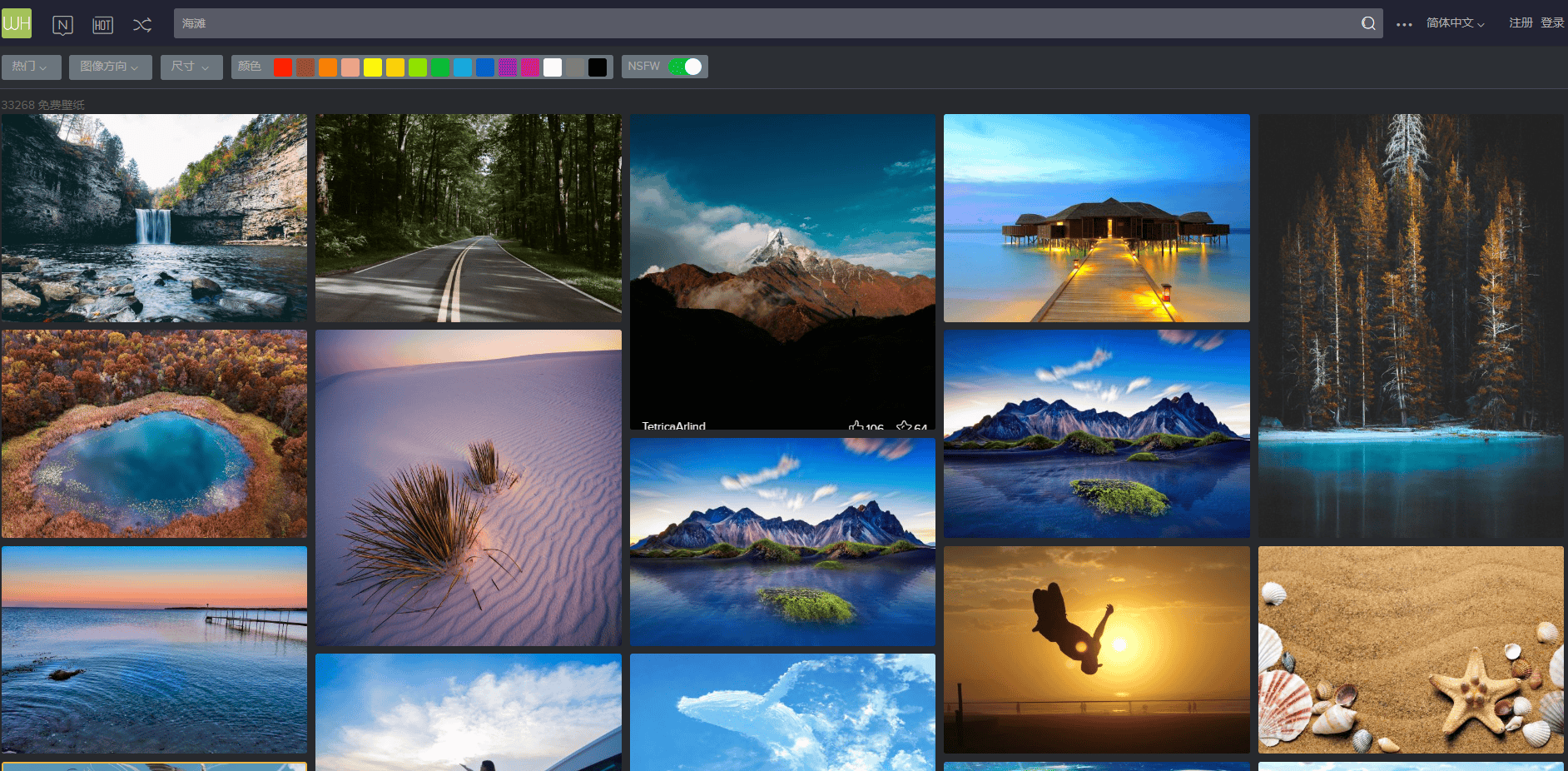Open the newest wallpapers (N) icon
This screenshot has width=1568, height=771.
pos(62,25)
